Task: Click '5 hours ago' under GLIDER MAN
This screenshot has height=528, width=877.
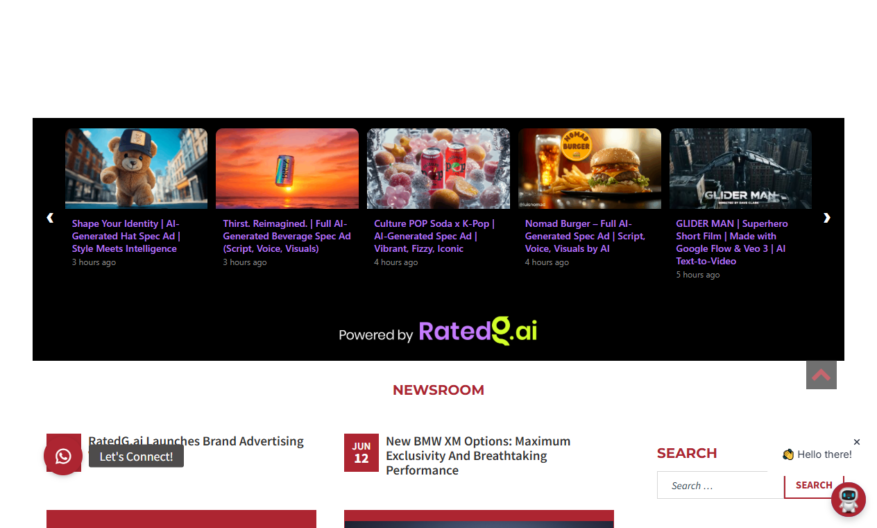Action: pos(697,275)
